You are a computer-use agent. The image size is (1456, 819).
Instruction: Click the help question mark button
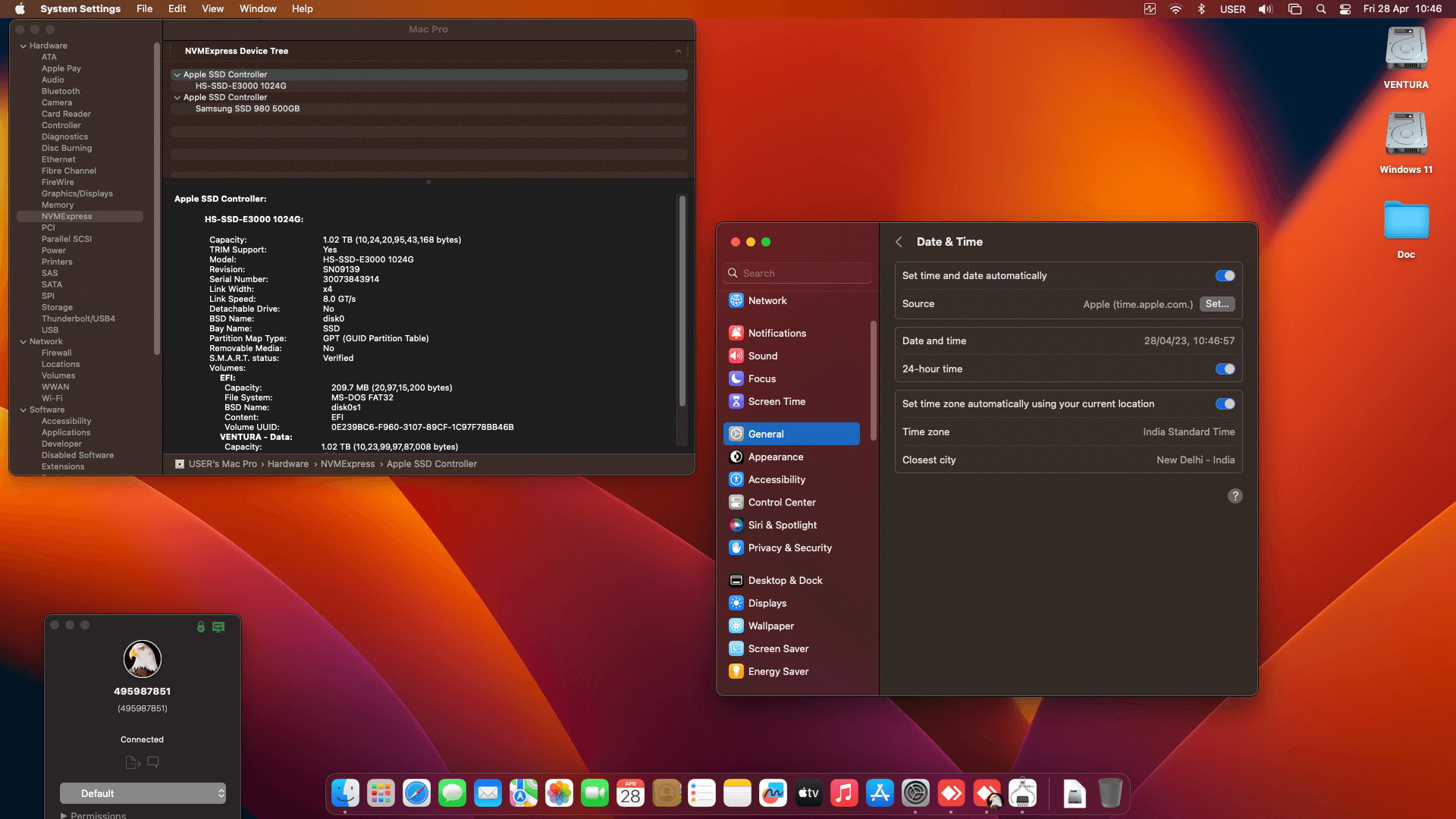tap(1235, 496)
